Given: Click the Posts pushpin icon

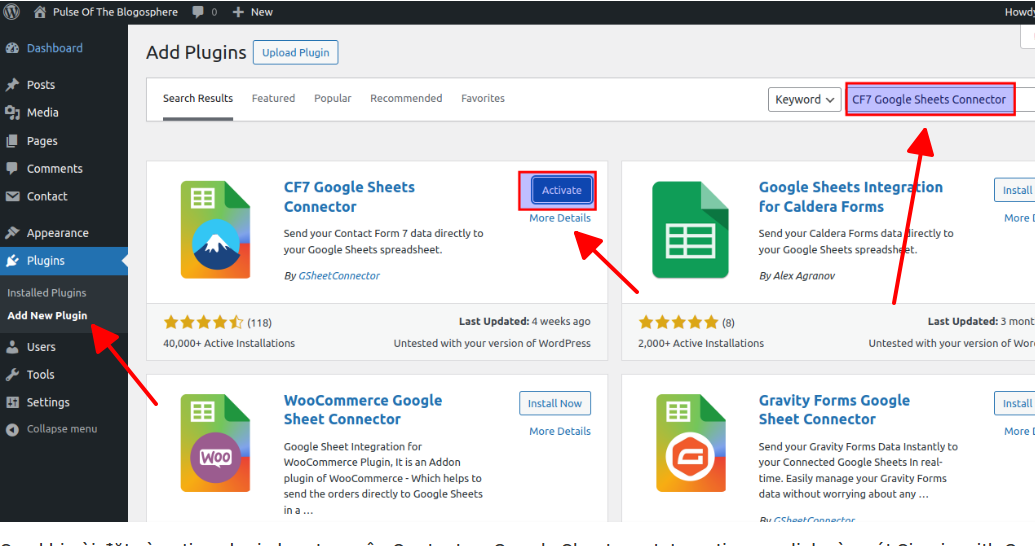Looking at the screenshot, I should tap(13, 85).
